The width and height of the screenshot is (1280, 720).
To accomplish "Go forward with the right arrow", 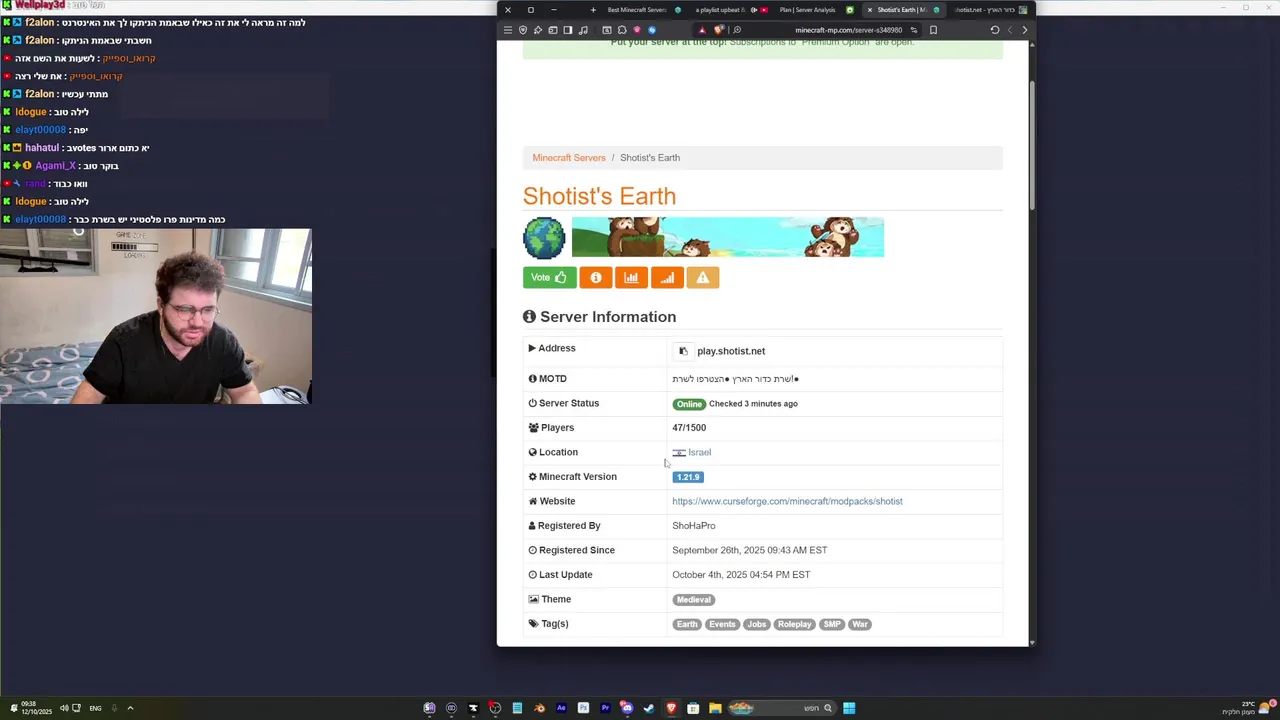I will point(1024,30).
